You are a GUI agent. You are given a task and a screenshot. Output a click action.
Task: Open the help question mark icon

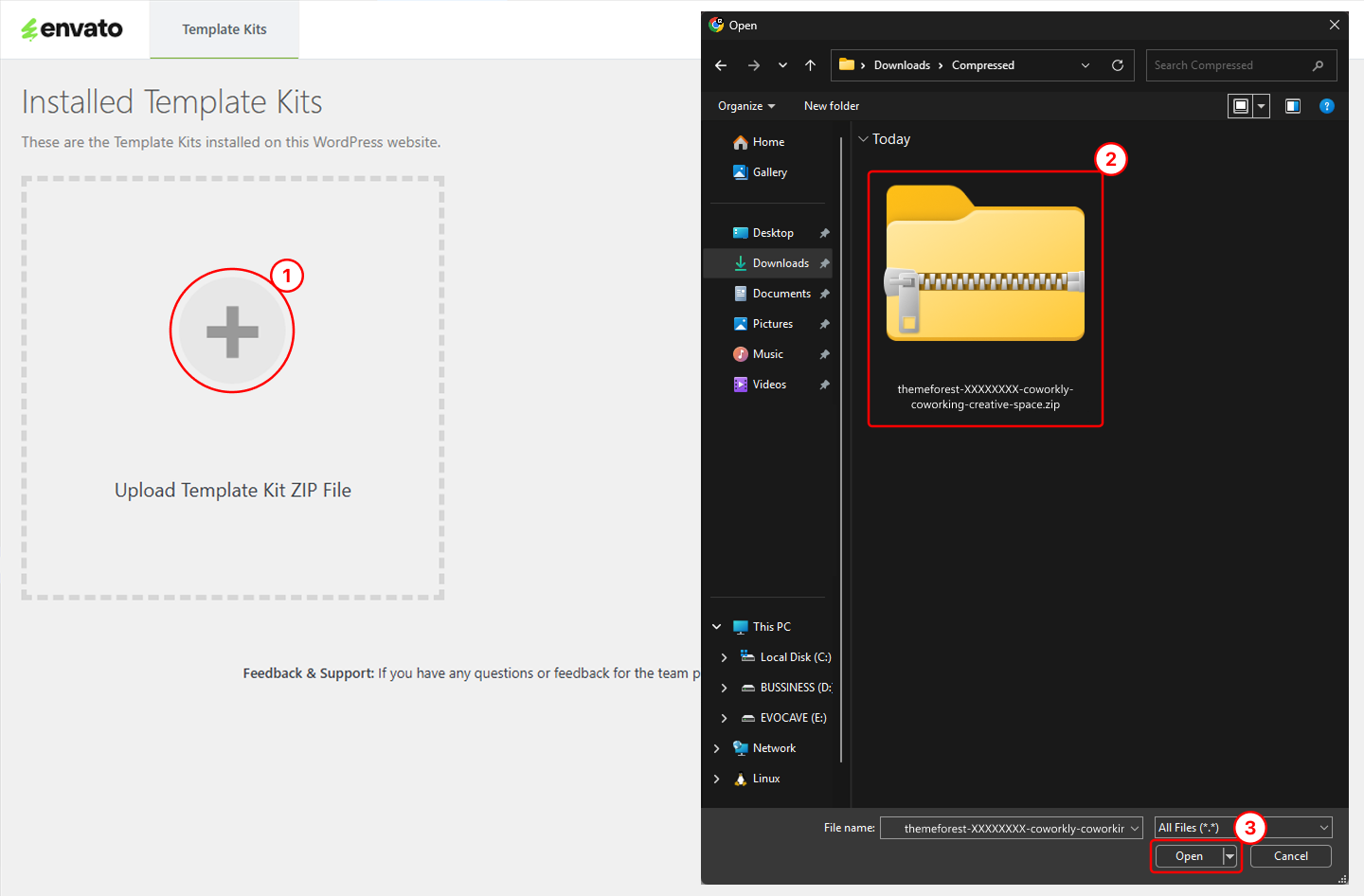point(1327,106)
